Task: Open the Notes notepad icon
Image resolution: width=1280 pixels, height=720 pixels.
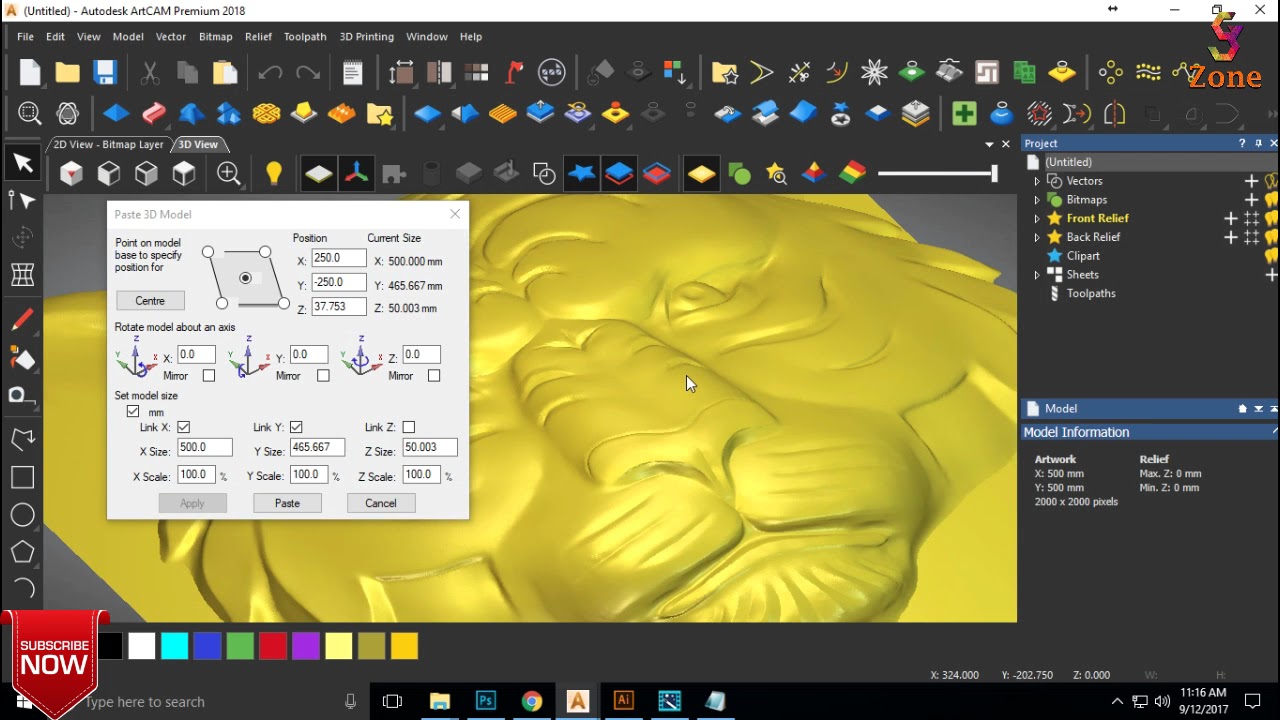Action: pos(352,72)
